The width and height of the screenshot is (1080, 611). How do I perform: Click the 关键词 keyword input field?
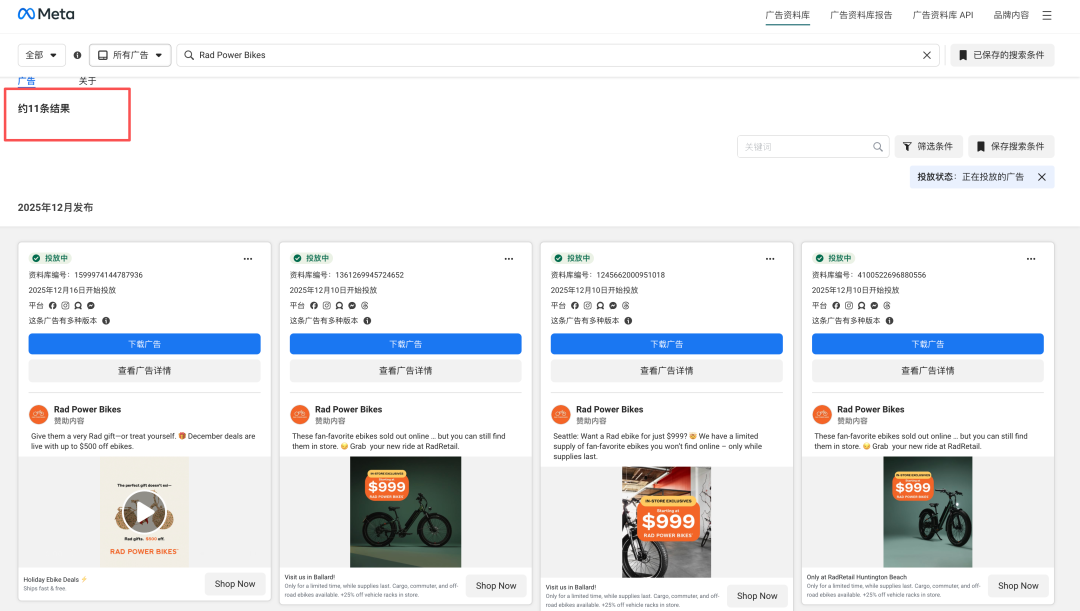pyautogui.click(x=805, y=147)
